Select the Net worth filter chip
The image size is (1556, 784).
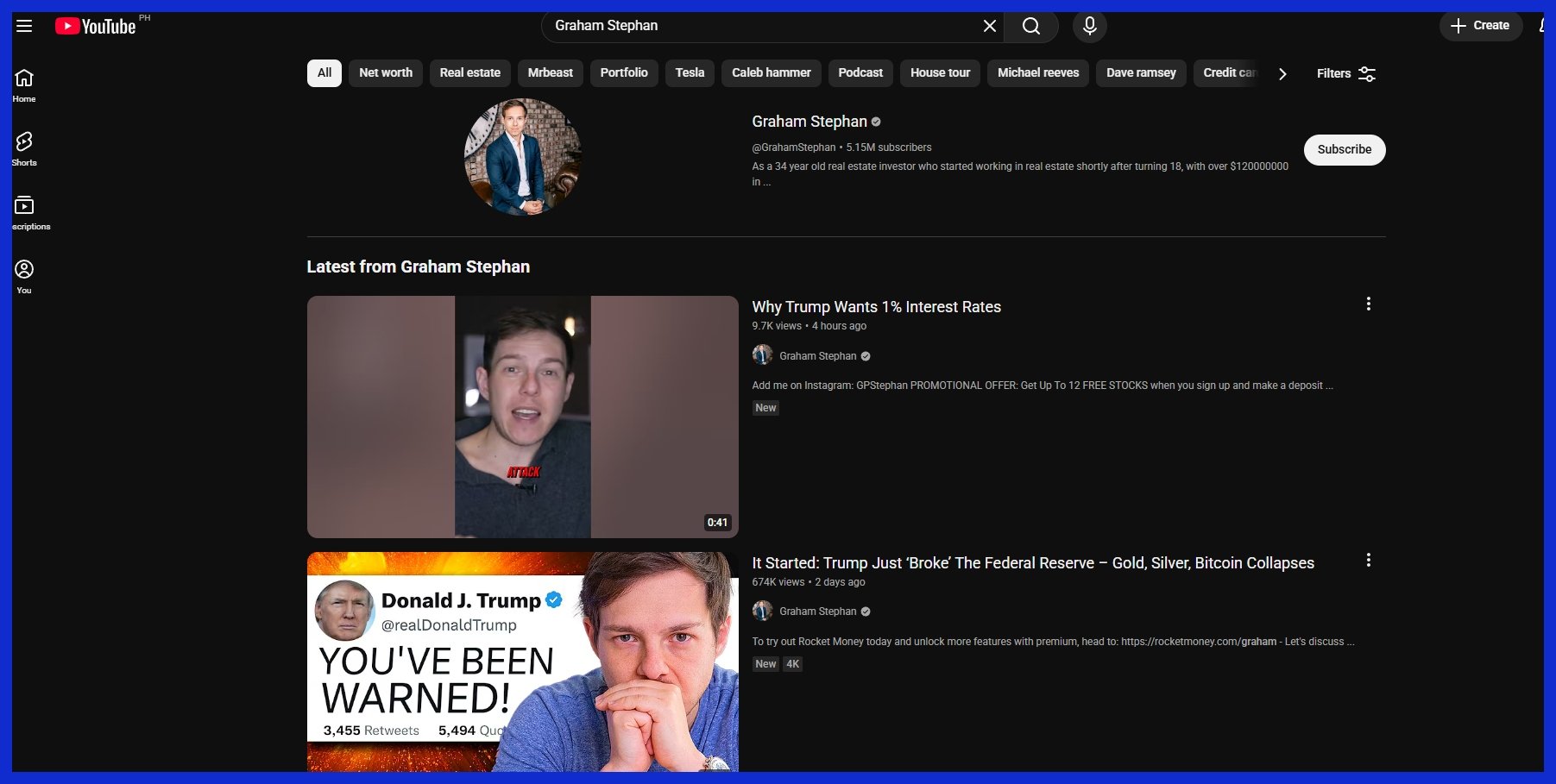tap(385, 73)
